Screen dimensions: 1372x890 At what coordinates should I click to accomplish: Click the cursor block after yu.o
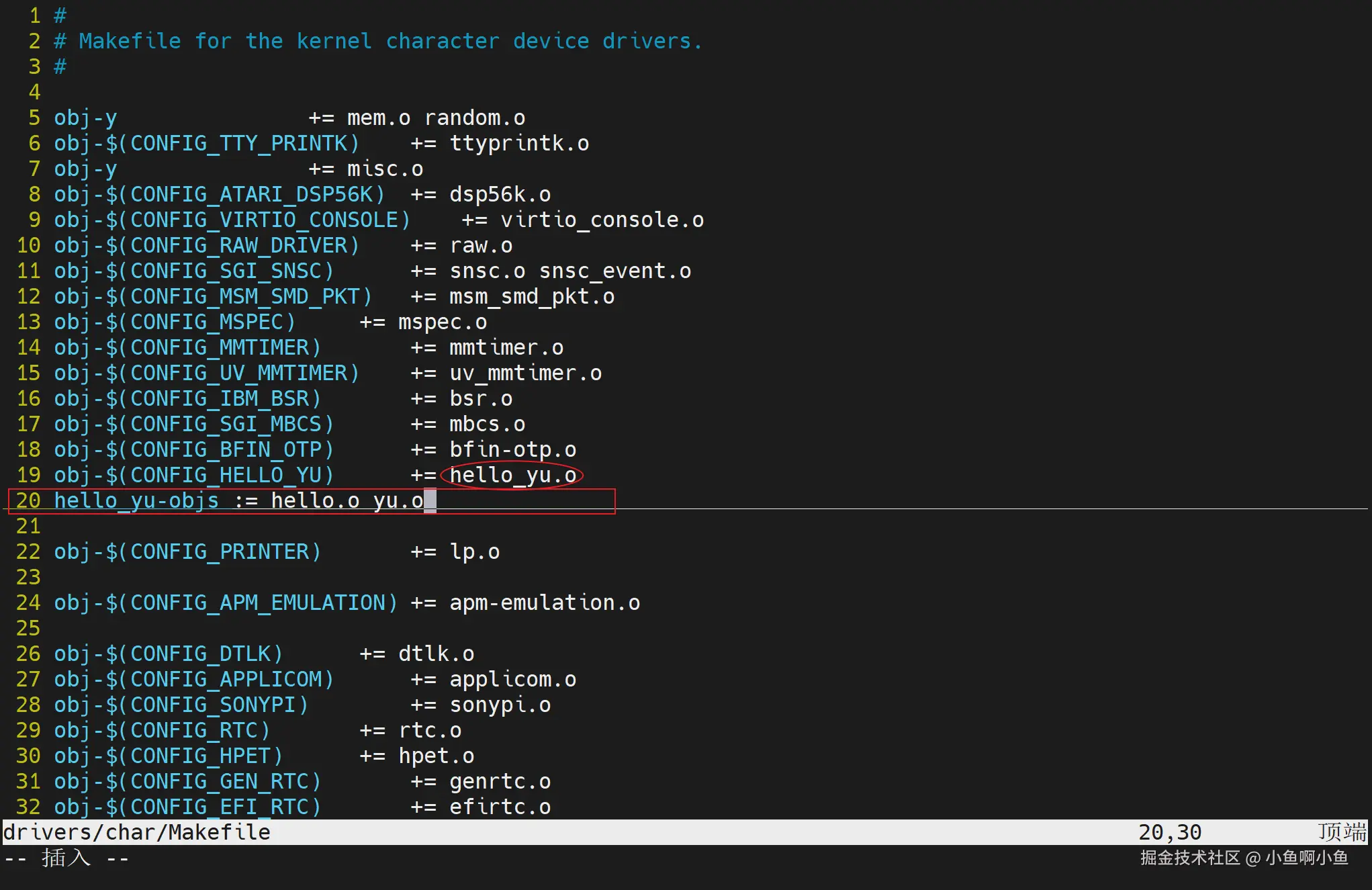click(430, 500)
